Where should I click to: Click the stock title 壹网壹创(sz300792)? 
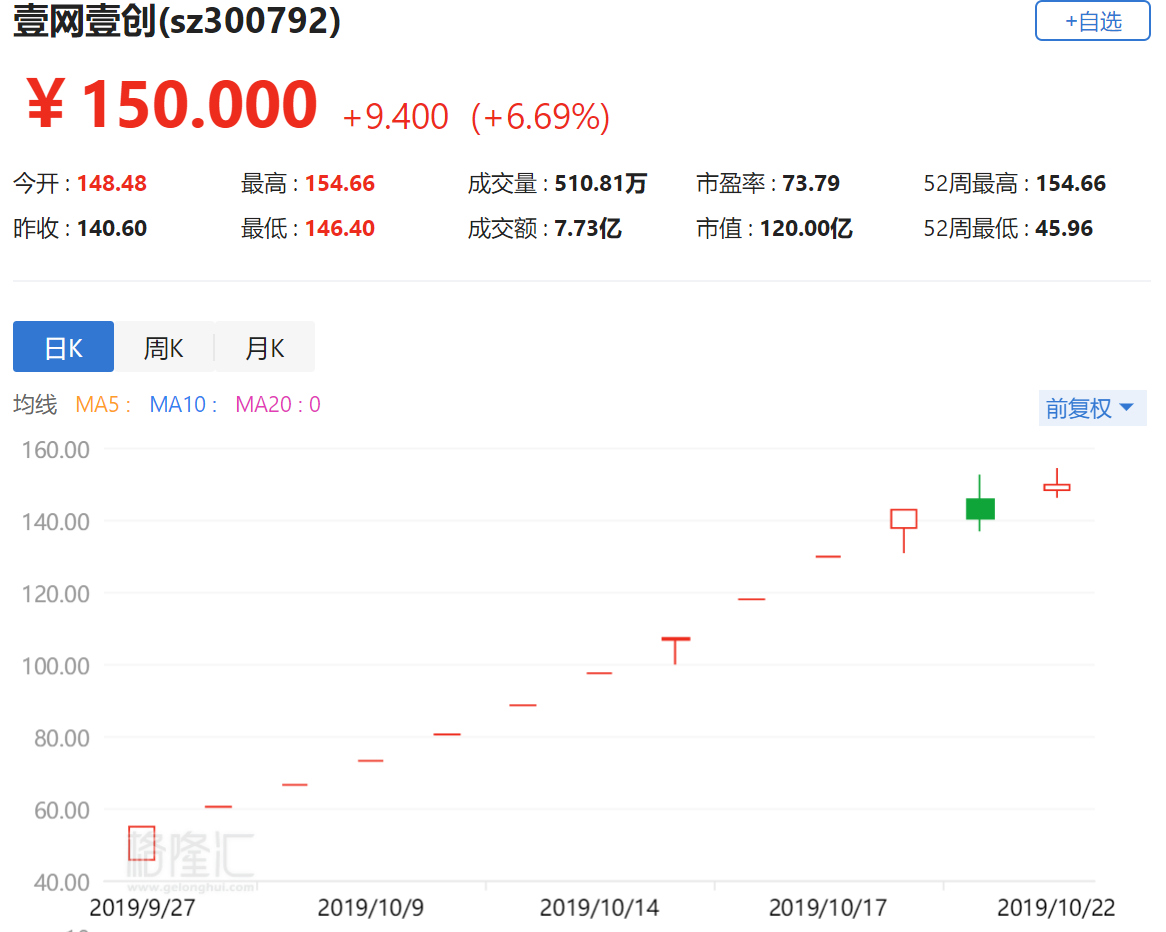[x=177, y=20]
